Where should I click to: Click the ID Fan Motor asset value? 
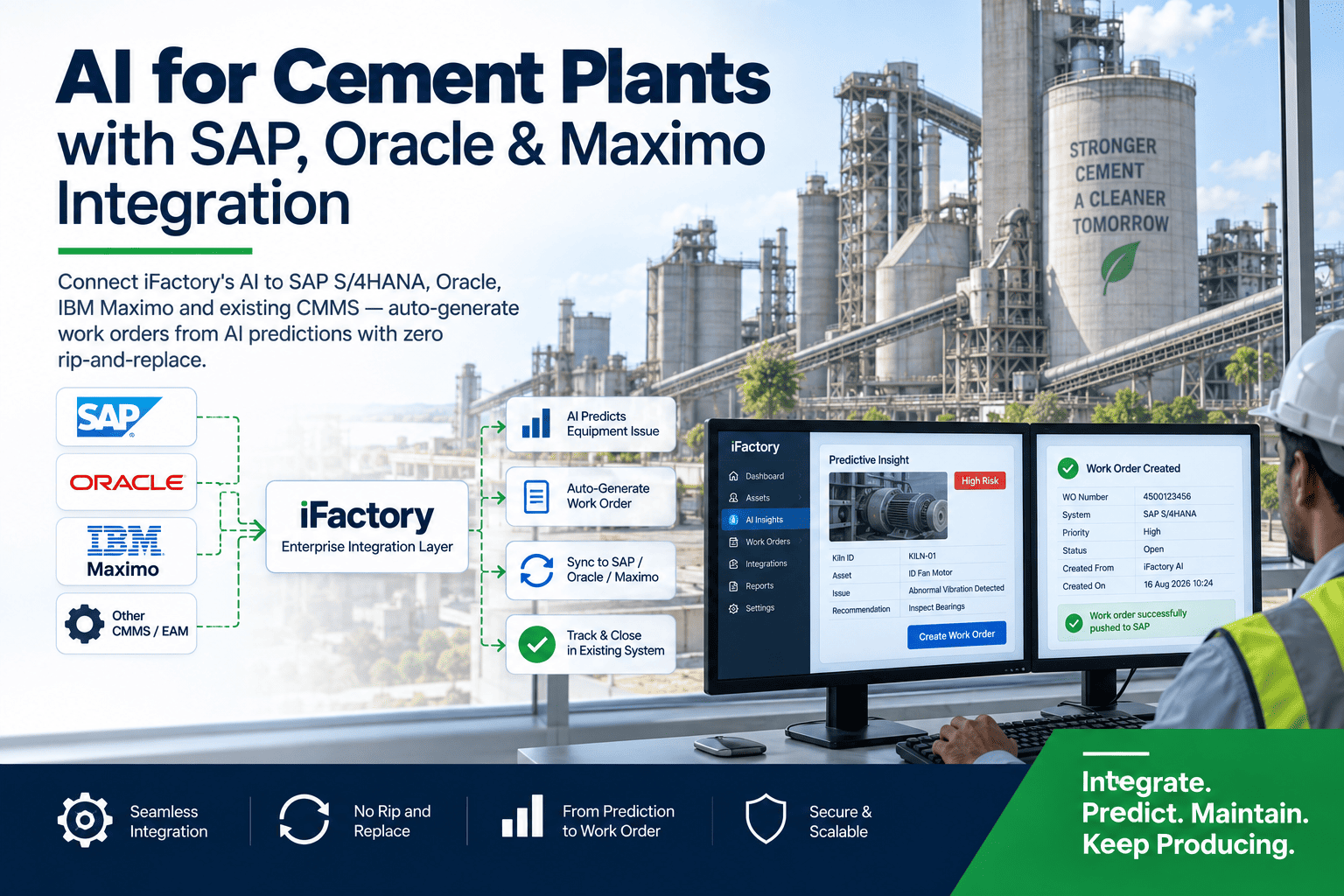[x=930, y=573]
